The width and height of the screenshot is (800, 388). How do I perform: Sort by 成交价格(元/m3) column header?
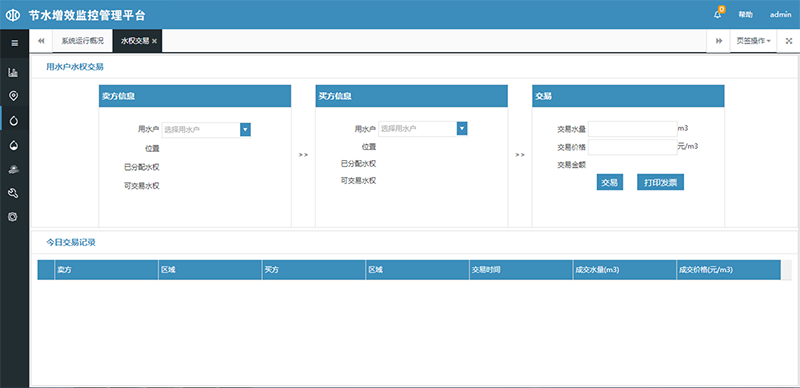[729, 270]
